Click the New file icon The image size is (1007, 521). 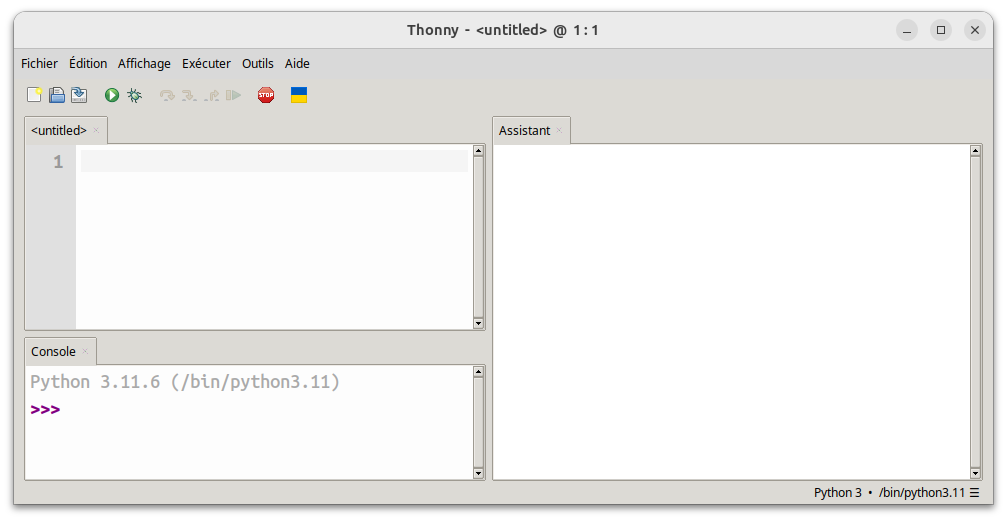tap(34, 95)
